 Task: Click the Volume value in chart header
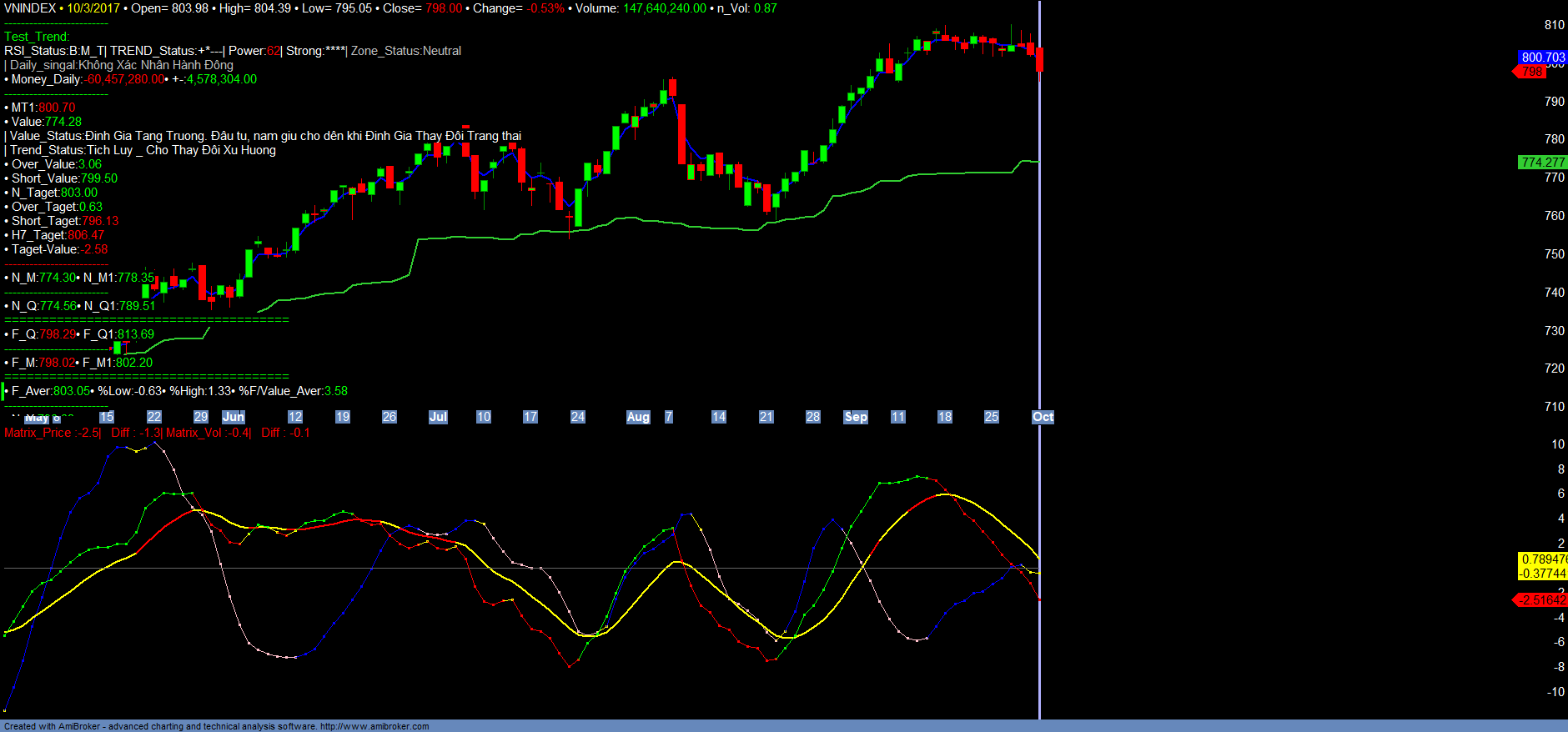click(664, 8)
